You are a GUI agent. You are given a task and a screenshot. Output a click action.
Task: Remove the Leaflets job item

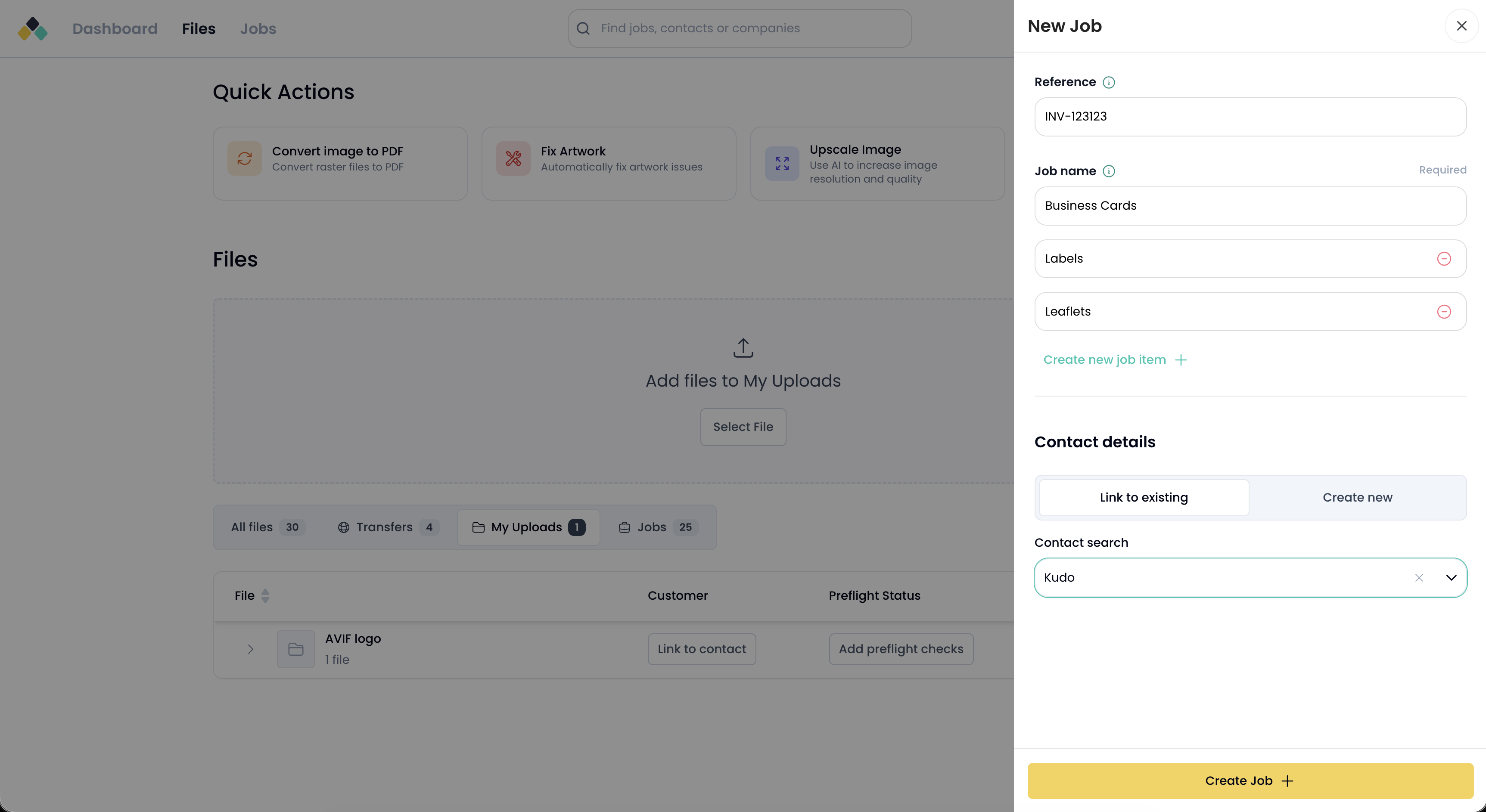pyautogui.click(x=1443, y=312)
